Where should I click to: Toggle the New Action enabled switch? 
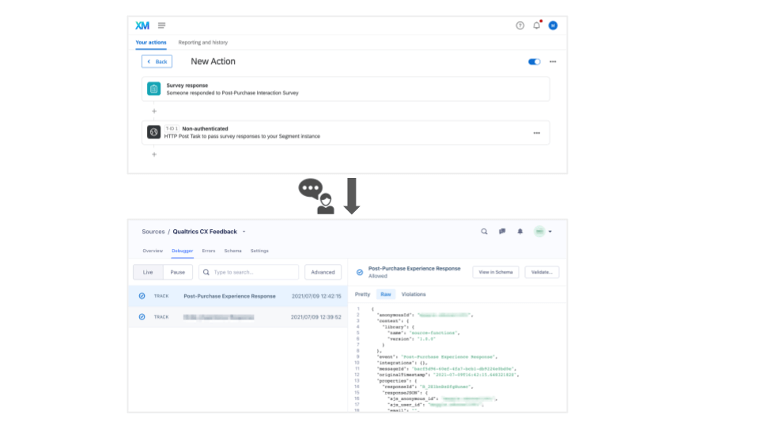[x=534, y=62]
